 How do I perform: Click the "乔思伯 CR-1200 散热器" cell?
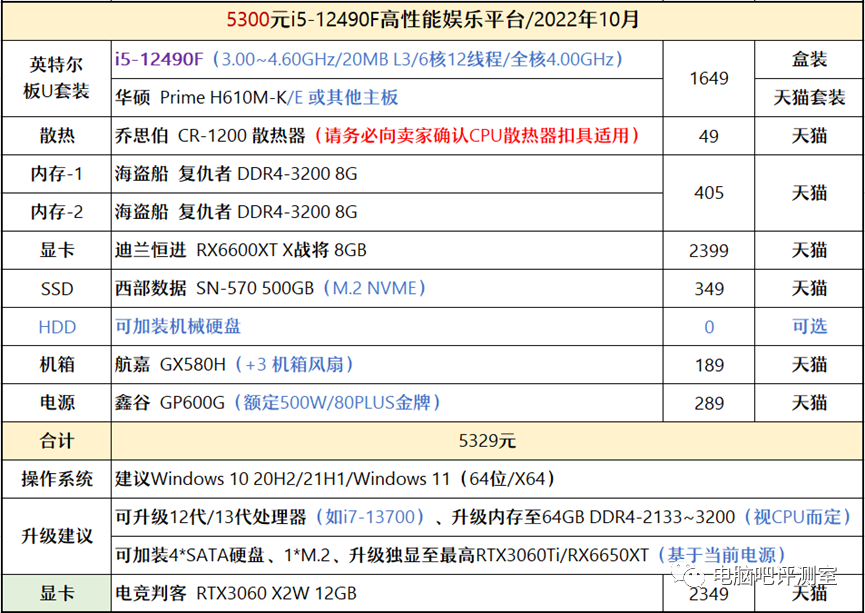pyautogui.click(x=387, y=136)
